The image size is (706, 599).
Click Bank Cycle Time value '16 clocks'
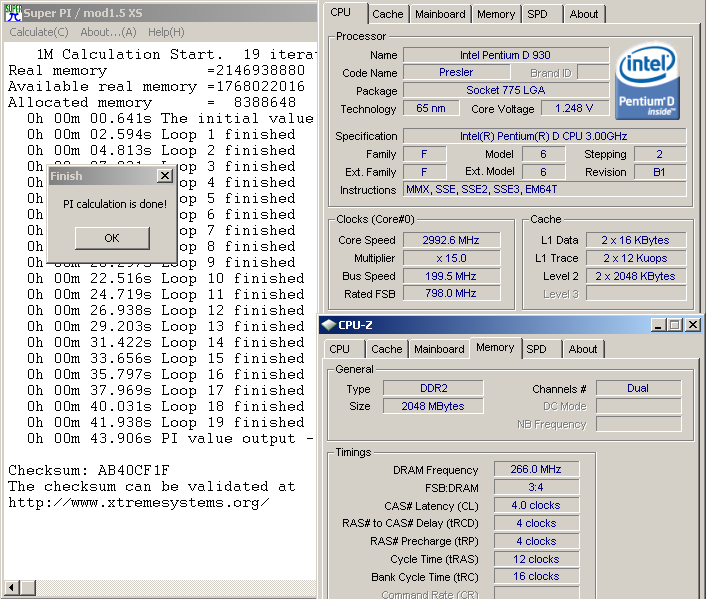pyautogui.click(x=536, y=576)
